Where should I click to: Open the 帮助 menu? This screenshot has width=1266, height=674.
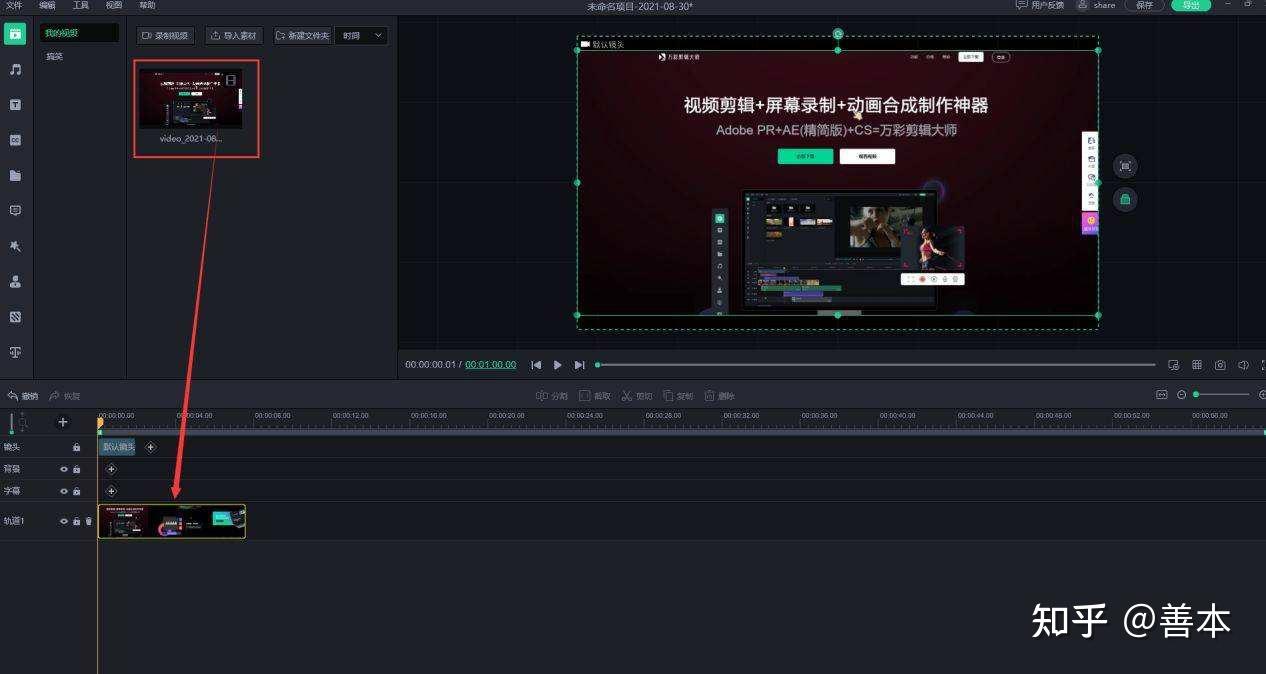147,5
